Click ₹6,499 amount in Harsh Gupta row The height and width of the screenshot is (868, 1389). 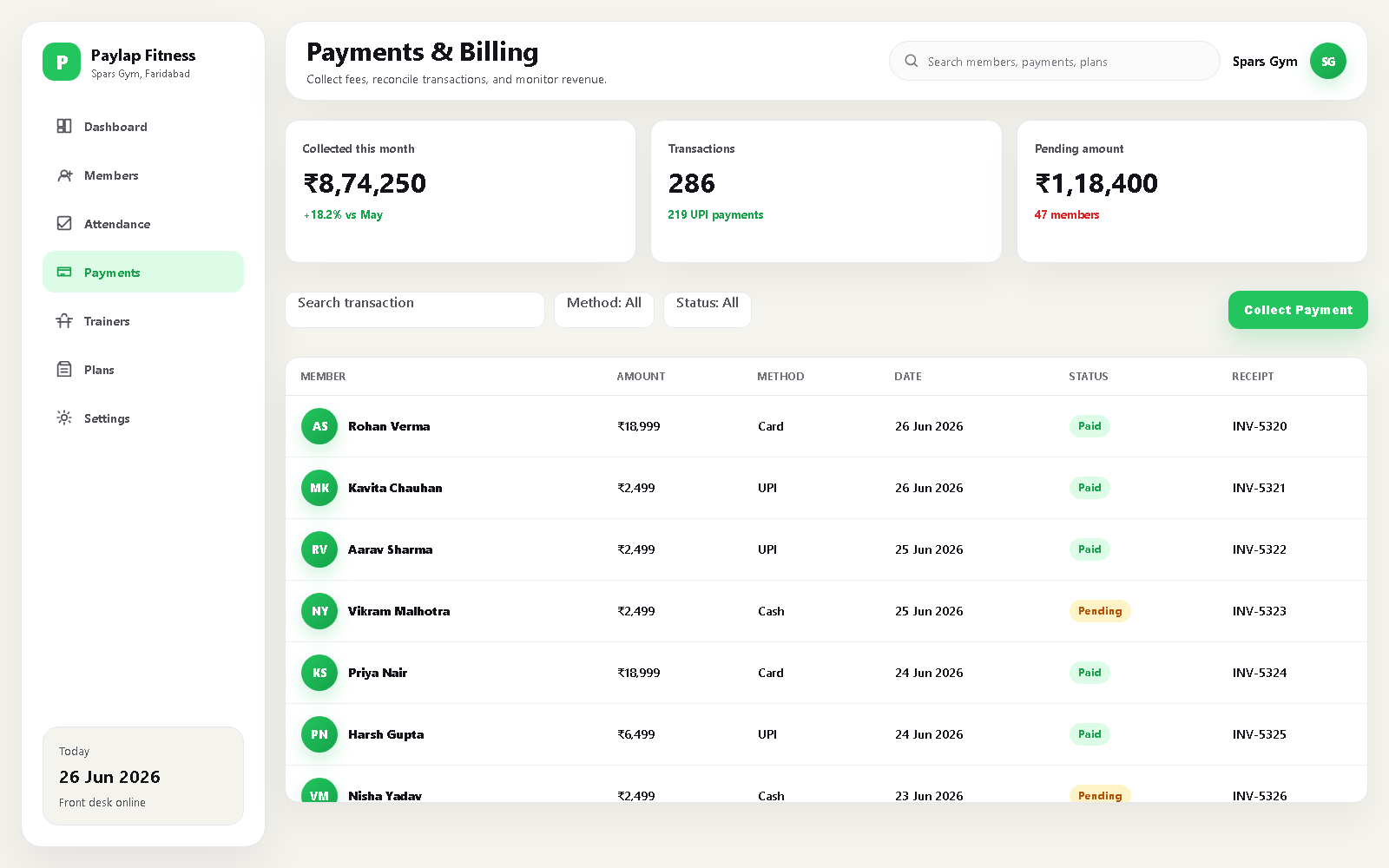636,734
